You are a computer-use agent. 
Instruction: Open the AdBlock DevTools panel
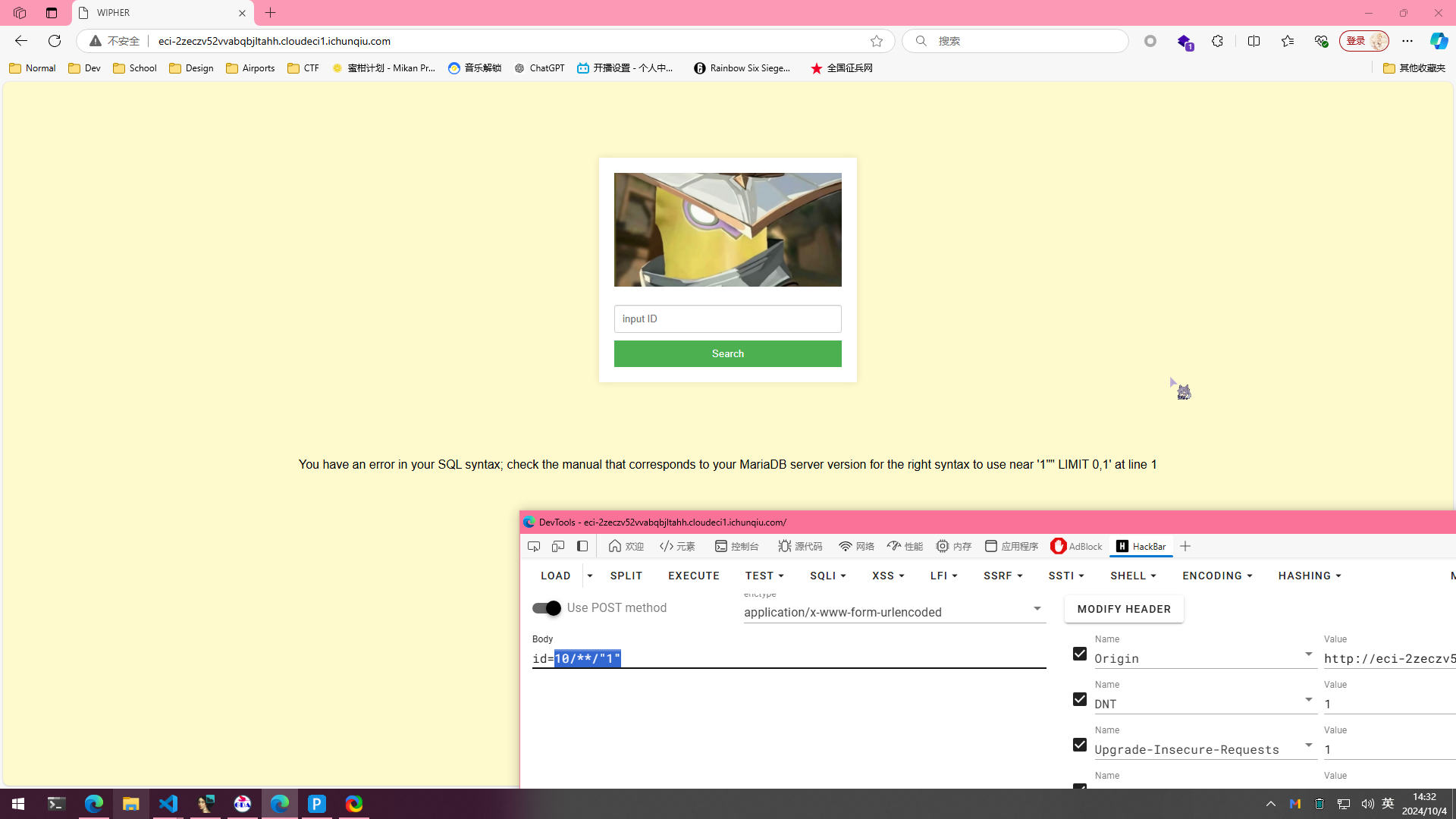pos(1076,546)
